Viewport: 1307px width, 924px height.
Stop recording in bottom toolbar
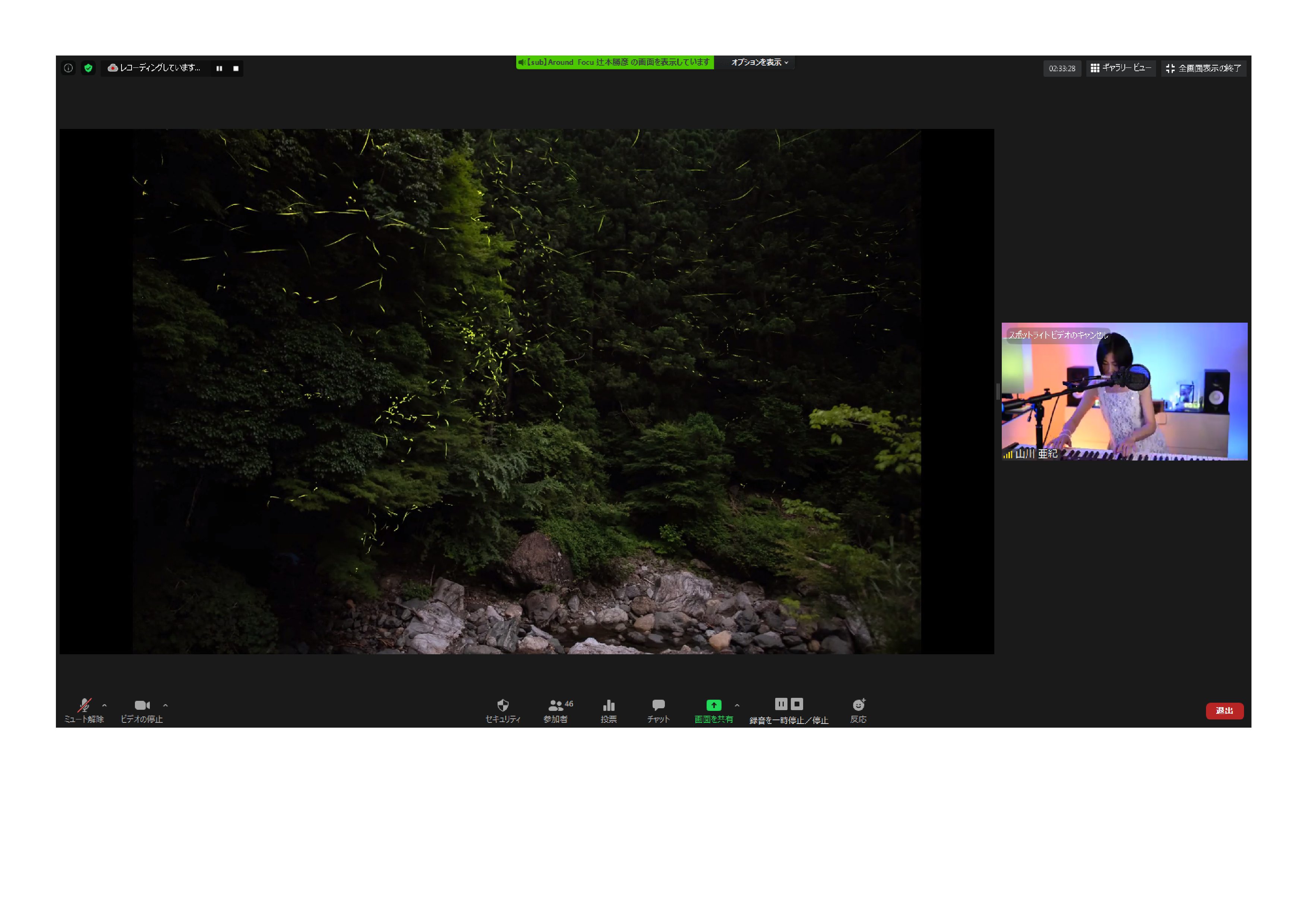click(797, 704)
